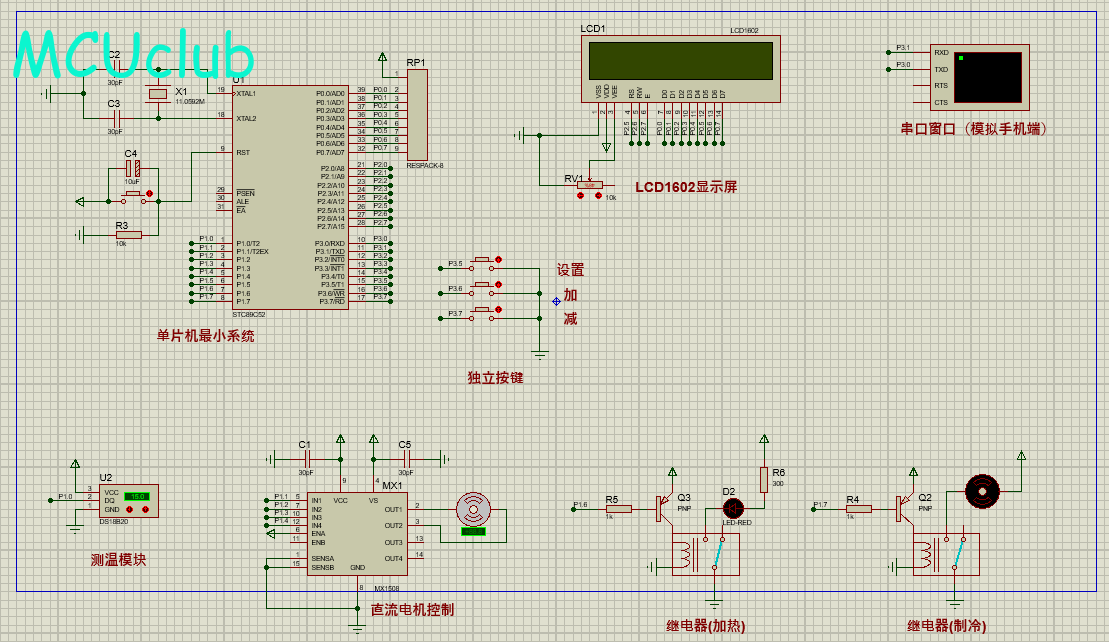Image resolution: width=1109 pixels, height=642 pixels.
Task: Select the LCD1602 display screen
Action: click(680, 61)
